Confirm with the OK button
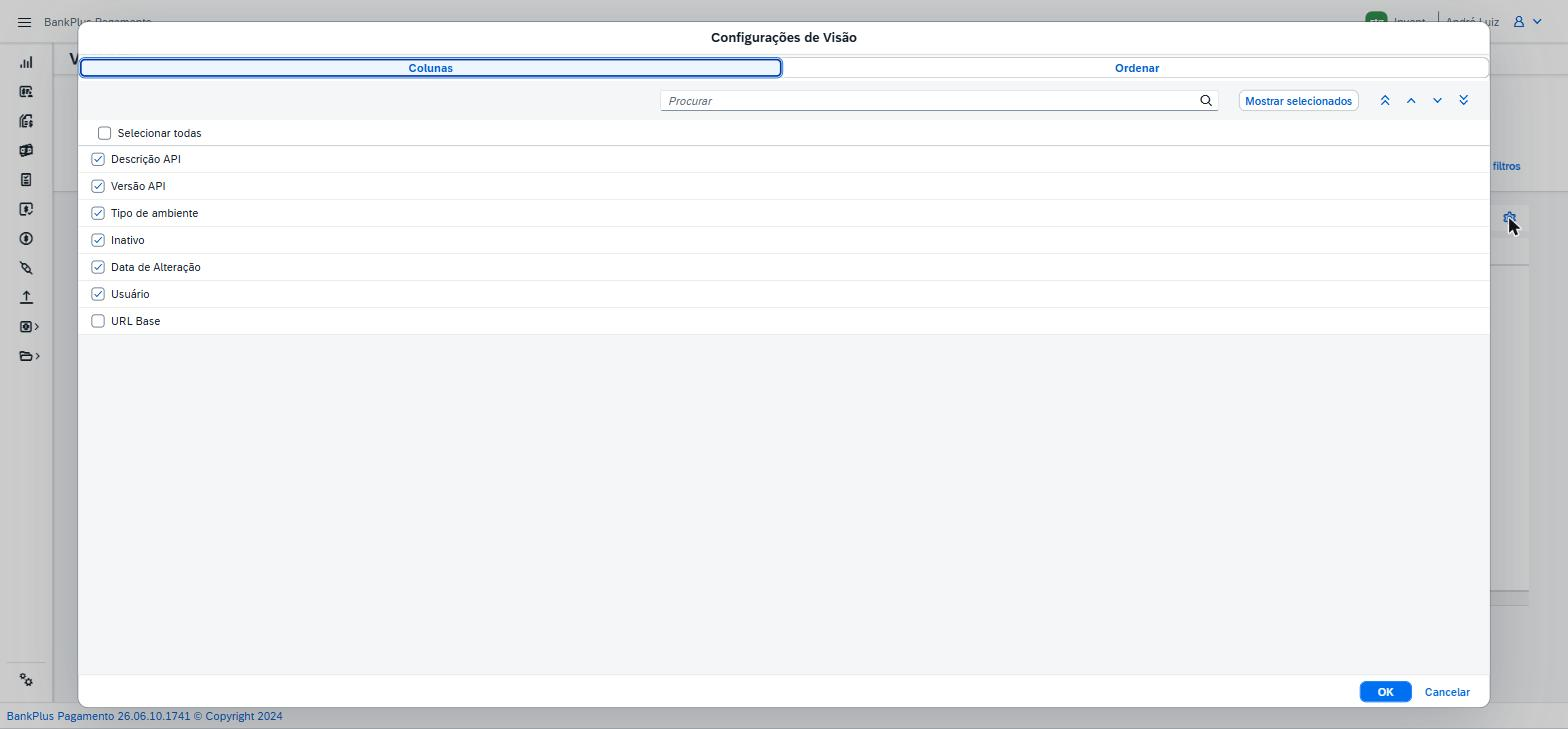Screen dimensions: 1568x729 tap(1385, 692)
